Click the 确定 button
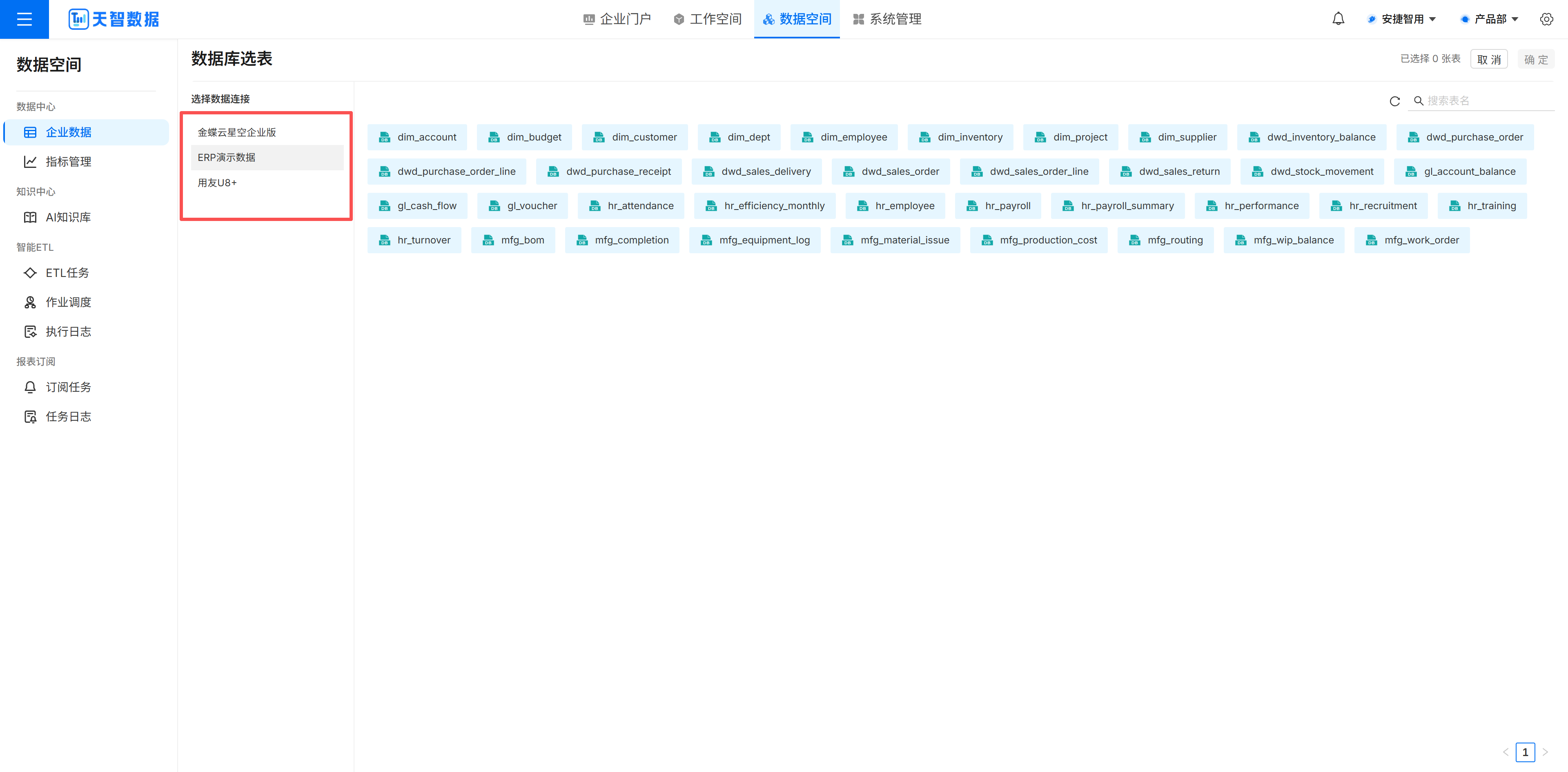Screen dimensions: 1568x772 [x=1536, y=59]
